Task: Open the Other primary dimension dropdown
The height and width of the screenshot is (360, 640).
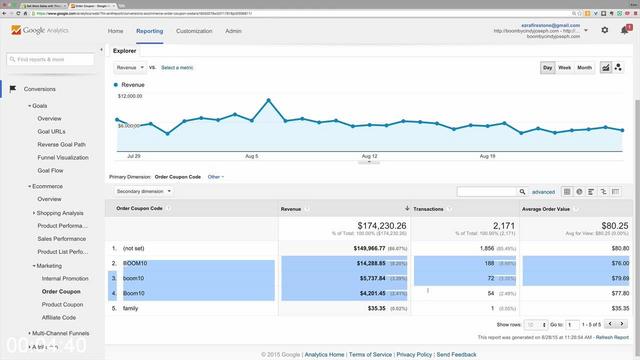Action: [216, 177]
